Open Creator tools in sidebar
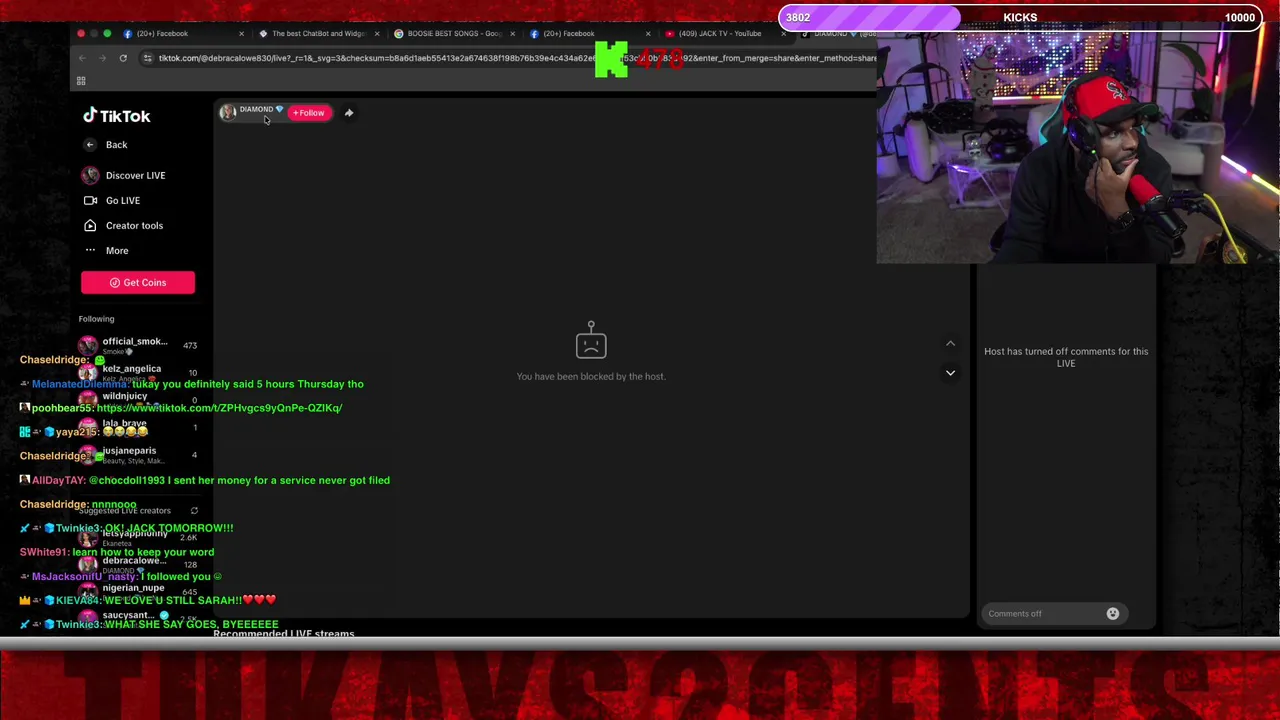 tap(123, 225)
